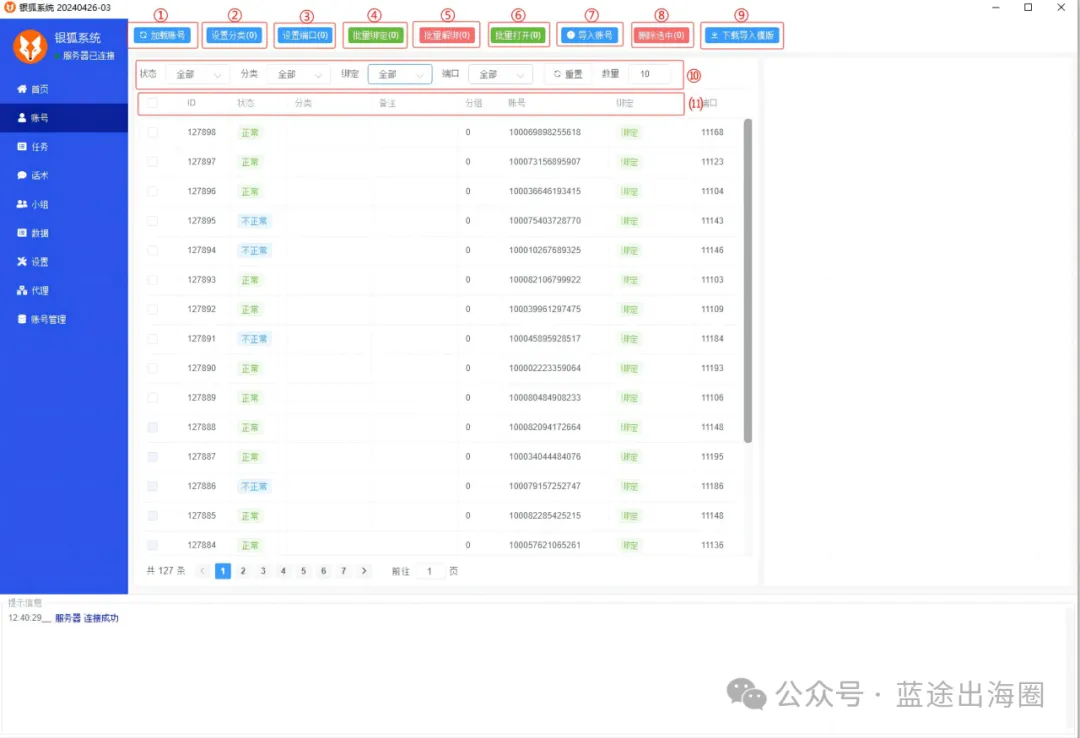The height and width of the screenshot is (738, 1080).
Task: Go to page 4 of the table
Action: tap(283, 571)
